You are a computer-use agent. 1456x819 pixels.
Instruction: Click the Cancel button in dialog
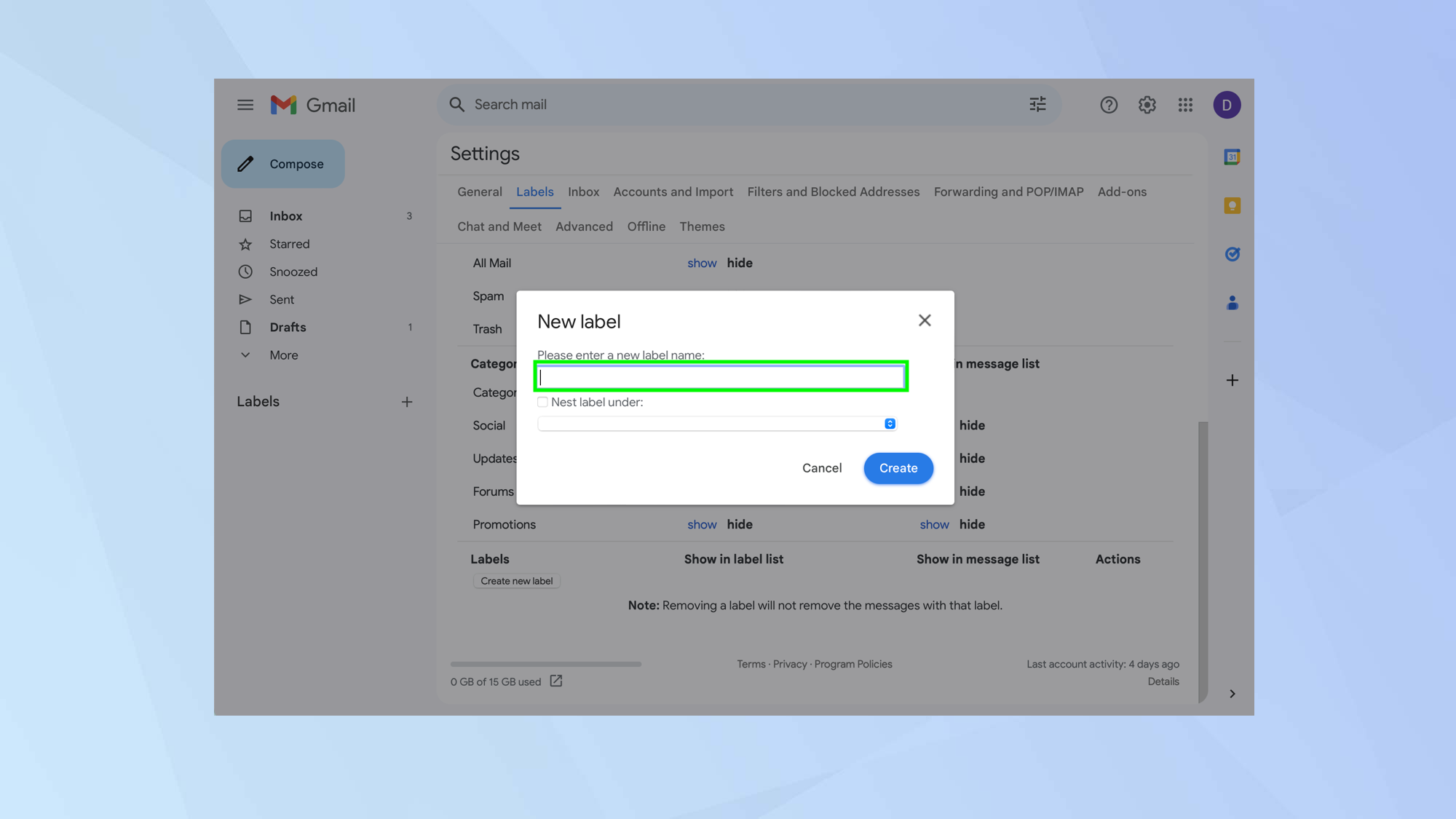pos(822,468)
